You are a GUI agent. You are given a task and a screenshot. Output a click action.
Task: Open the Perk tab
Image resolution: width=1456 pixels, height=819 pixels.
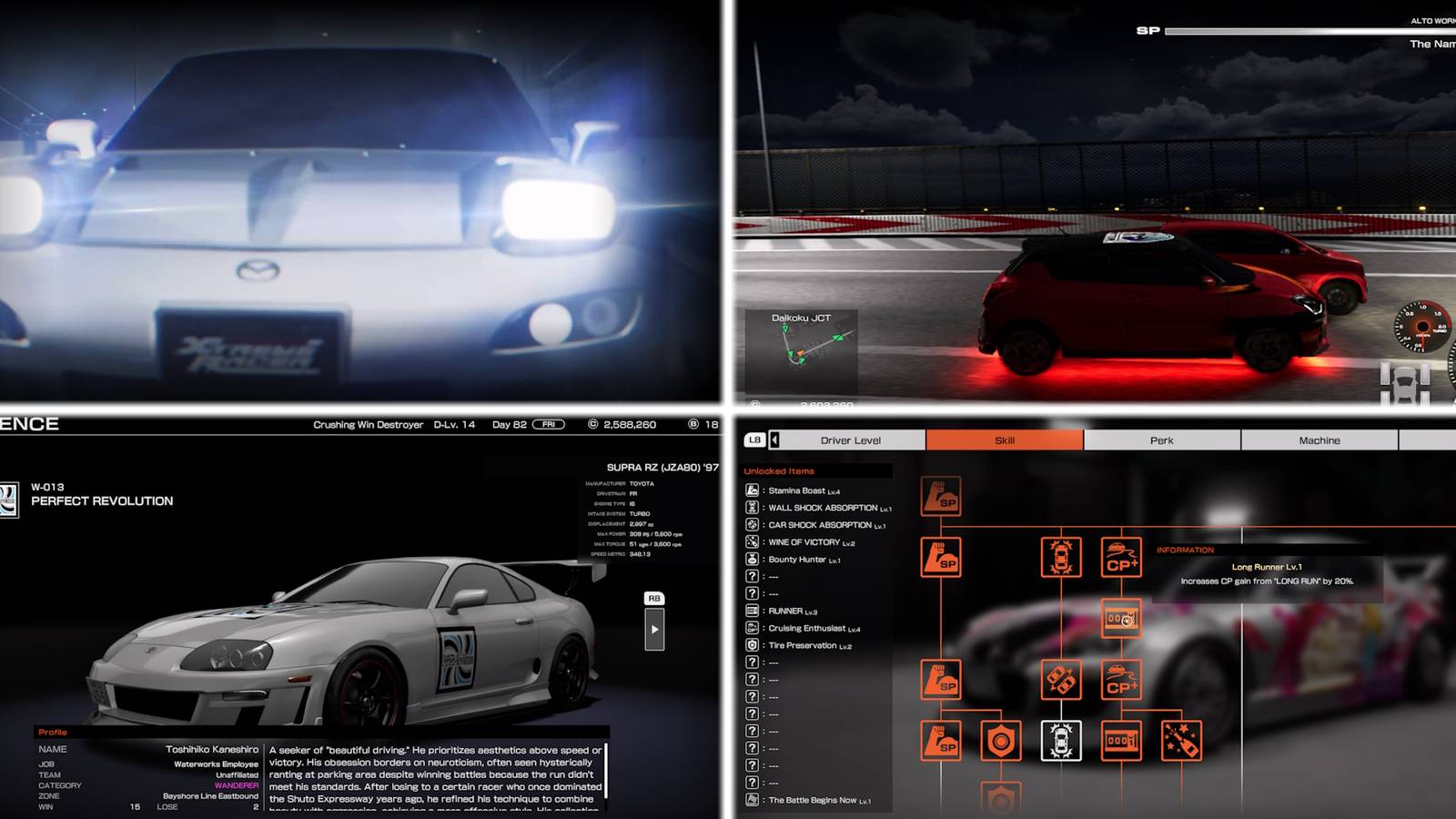coord(1162,440)
